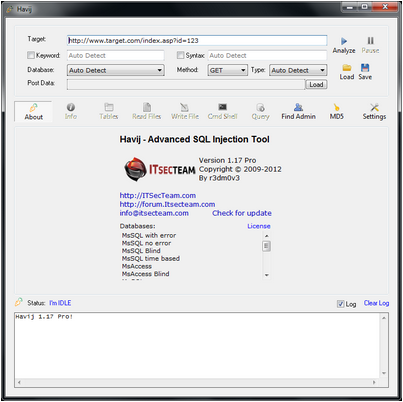Click the Save floppy disk icon
Image resolution: width=403 pixels, height=402 pixels.
tap(365, 68)
